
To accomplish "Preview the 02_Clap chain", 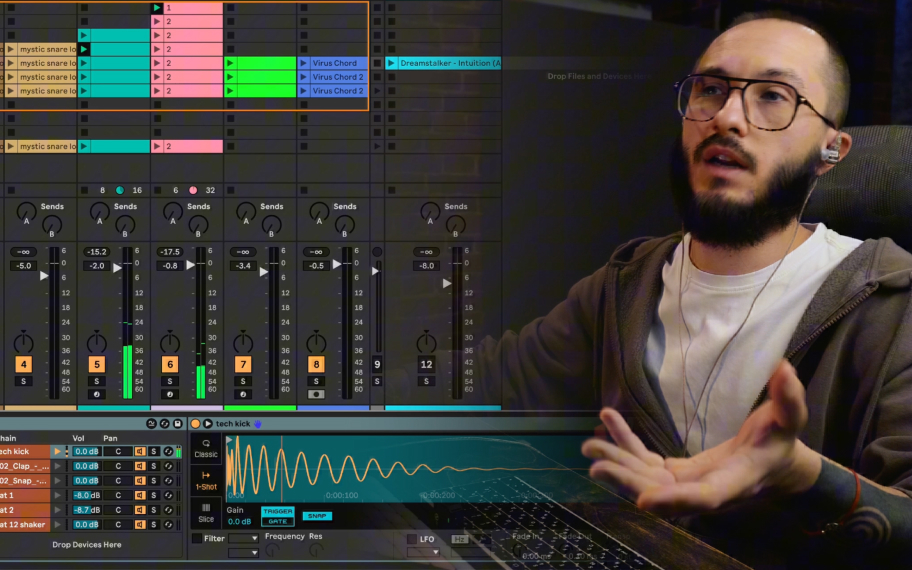I will click(x=57, y=466).
